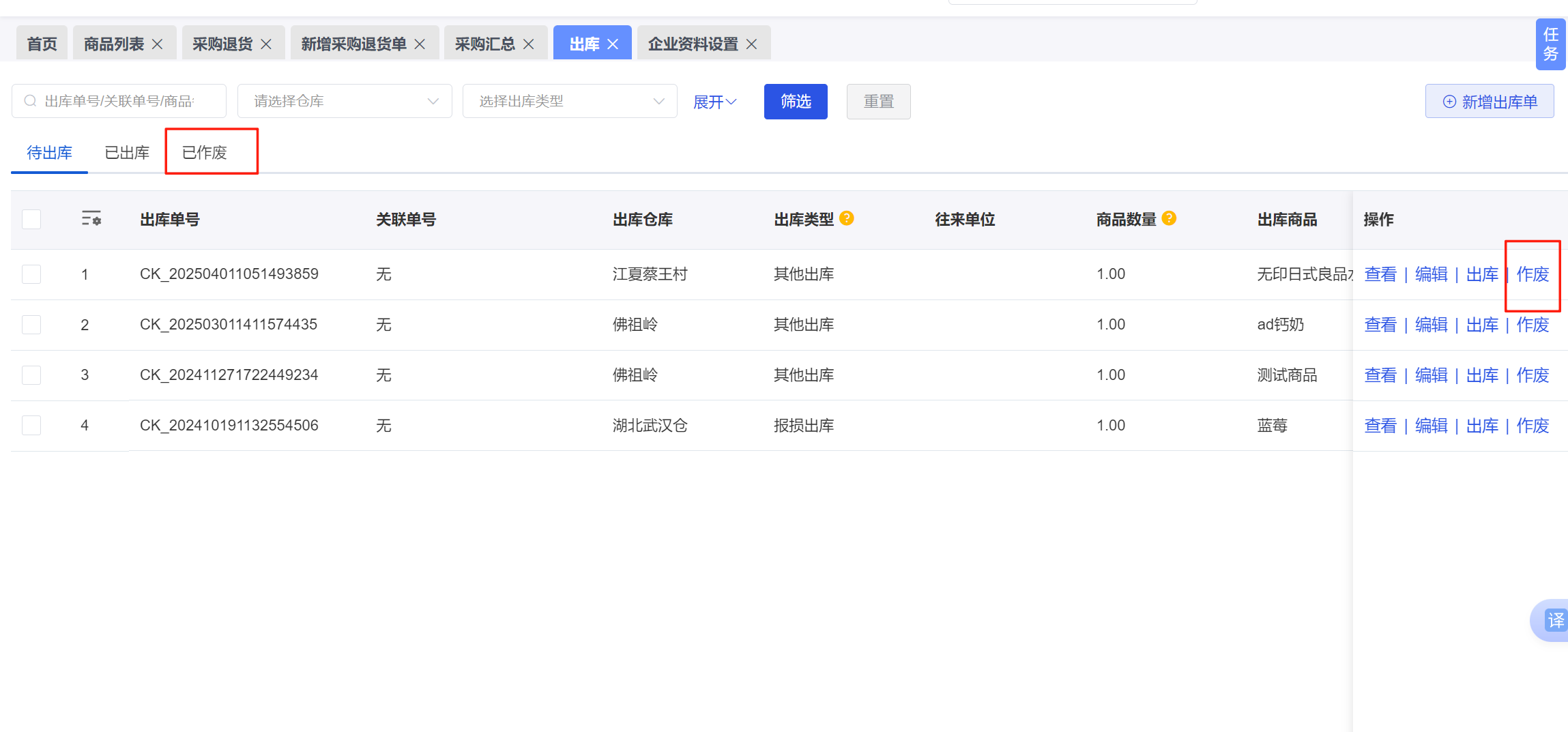Click 作废 link for the first row
The height and width of the screenshot is (732, 1568).
[x=1533, y=274]
